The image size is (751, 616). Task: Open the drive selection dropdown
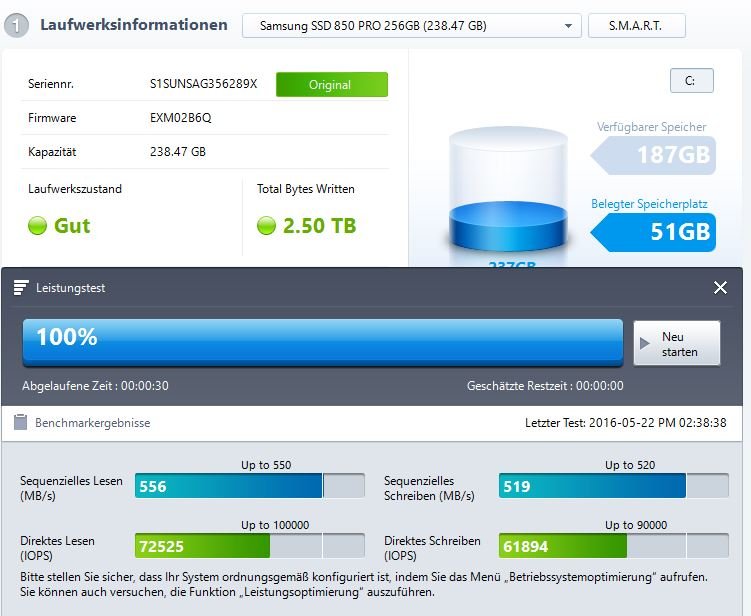(x=411, y=25)
